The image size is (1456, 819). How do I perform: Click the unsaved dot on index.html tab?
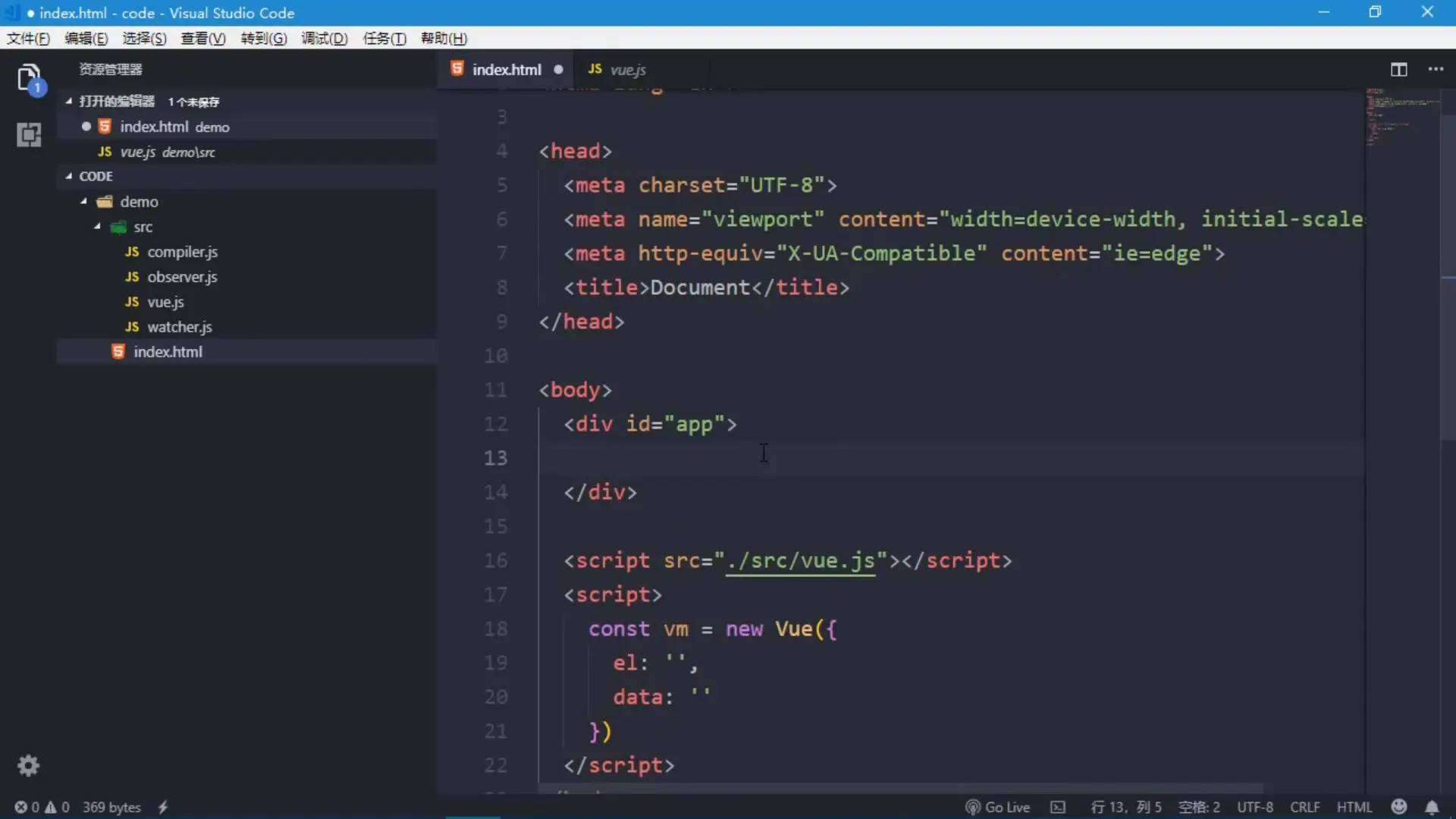558,69
